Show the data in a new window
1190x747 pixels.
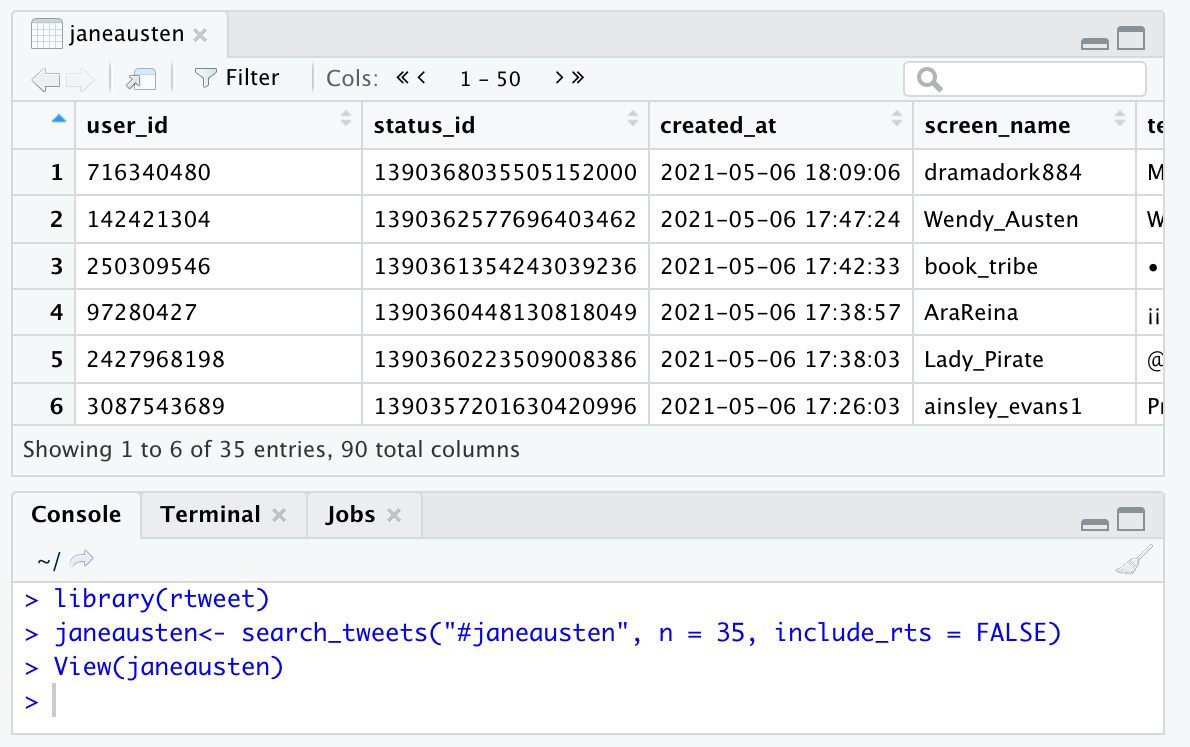(x=141, y=79)
